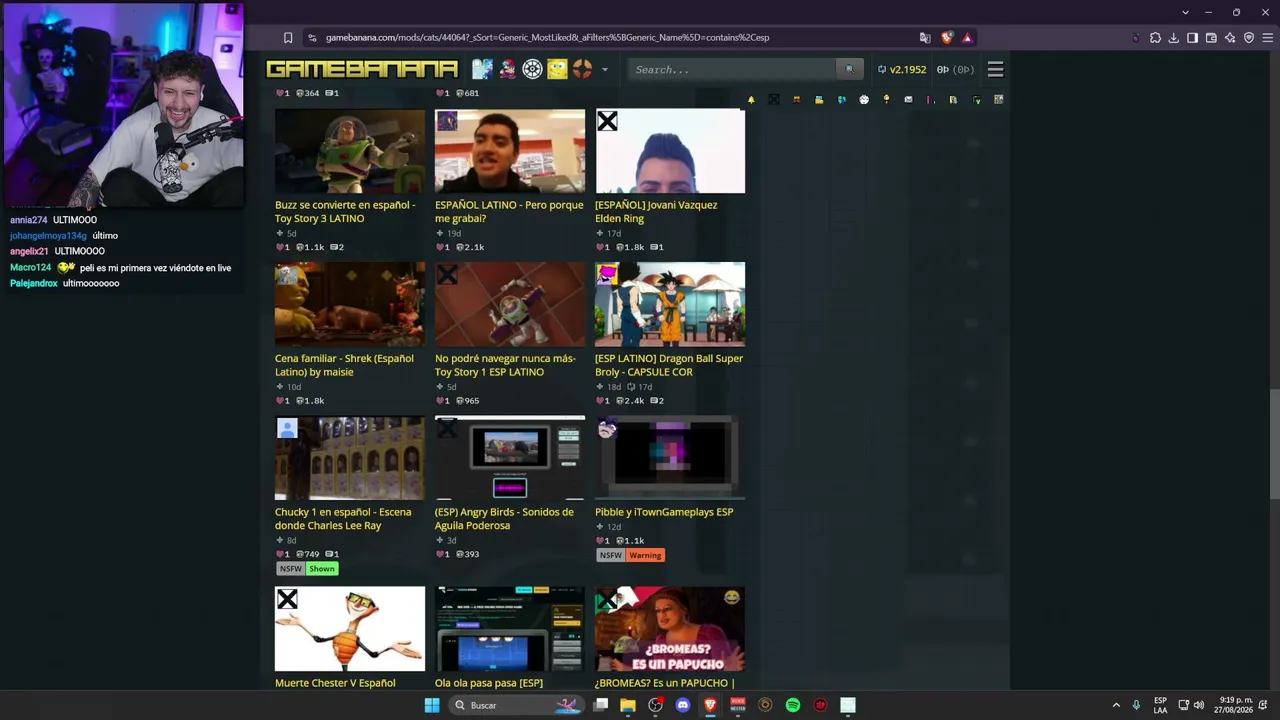Open the yellow bell notifications icon
The height and width of the screenshot is (720, 1280).
pos(751,100)
